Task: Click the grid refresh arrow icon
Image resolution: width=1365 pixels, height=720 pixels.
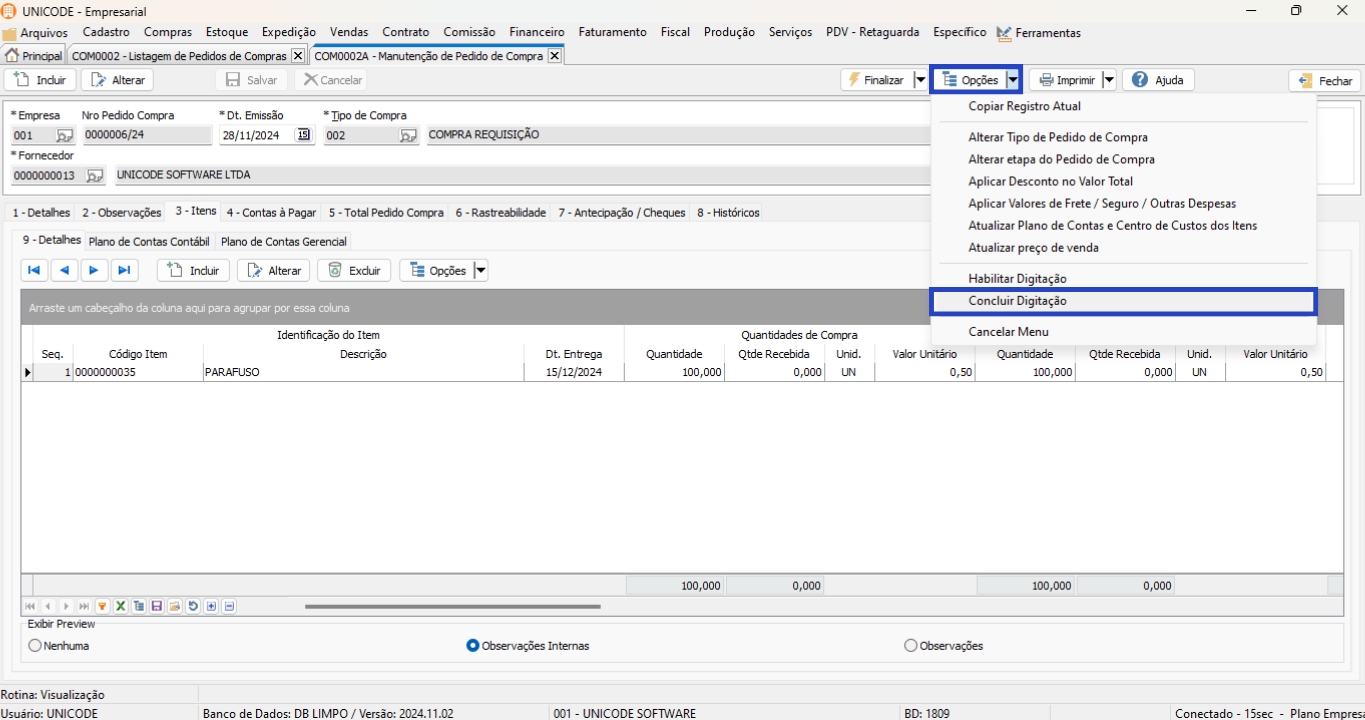Action: click(x=193, y=606)
